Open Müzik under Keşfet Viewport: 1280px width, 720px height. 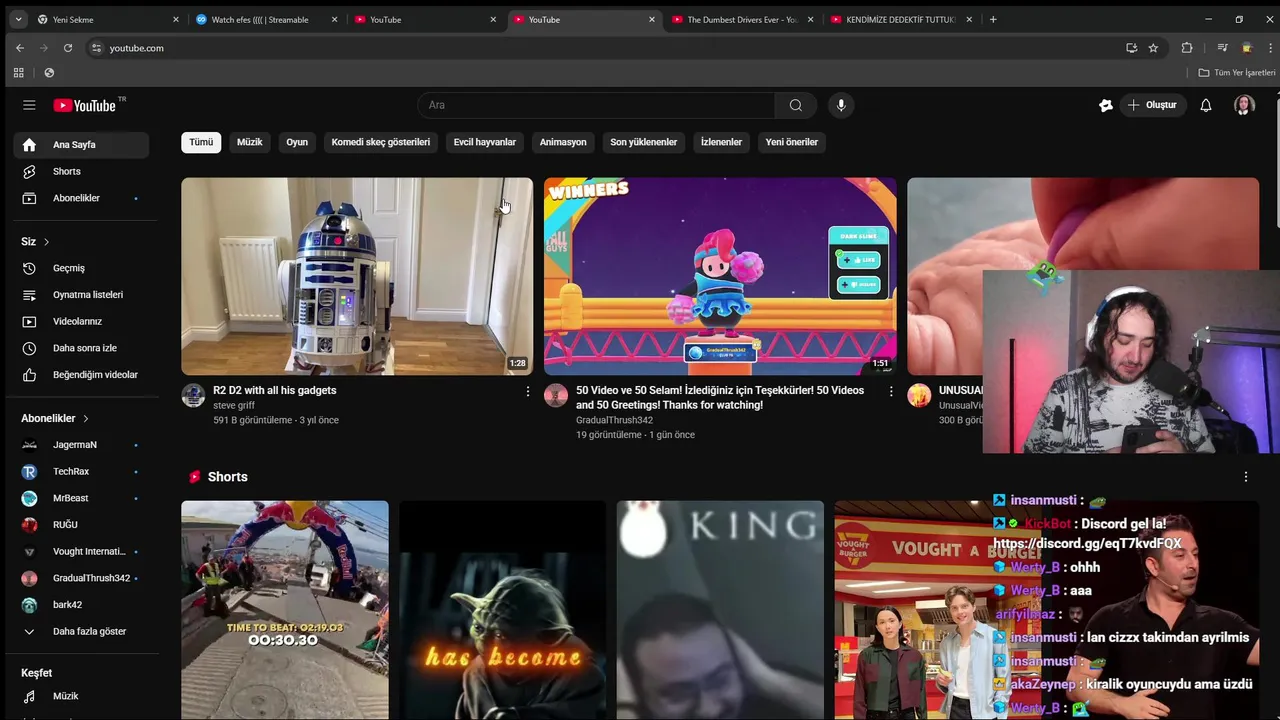[81, 696]
